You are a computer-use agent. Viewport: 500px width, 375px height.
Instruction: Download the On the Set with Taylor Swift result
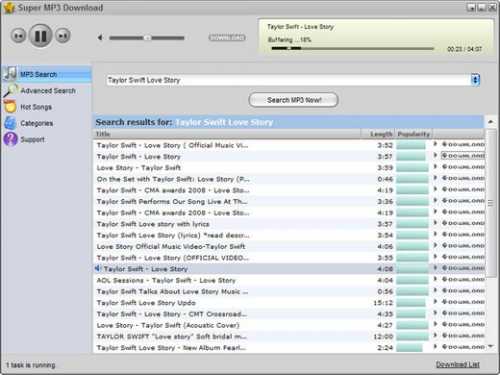point(463,178)
